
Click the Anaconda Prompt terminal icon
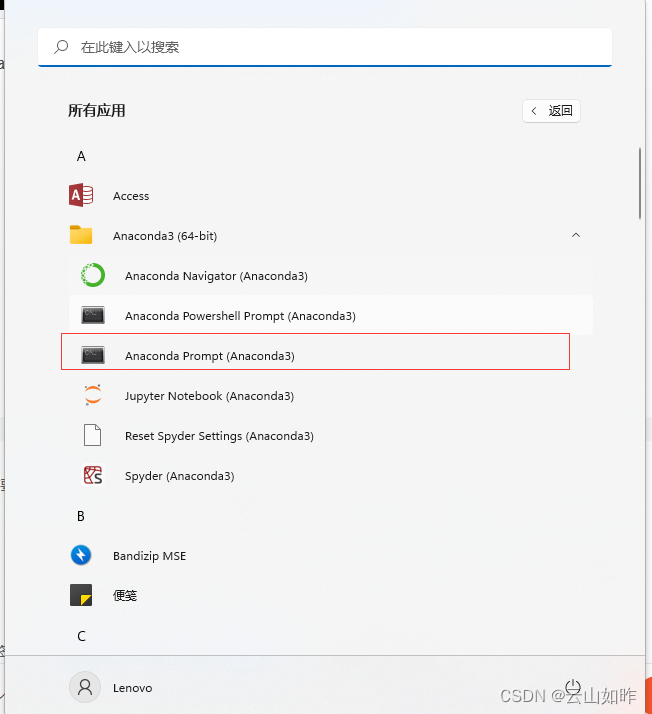point(93,355)
